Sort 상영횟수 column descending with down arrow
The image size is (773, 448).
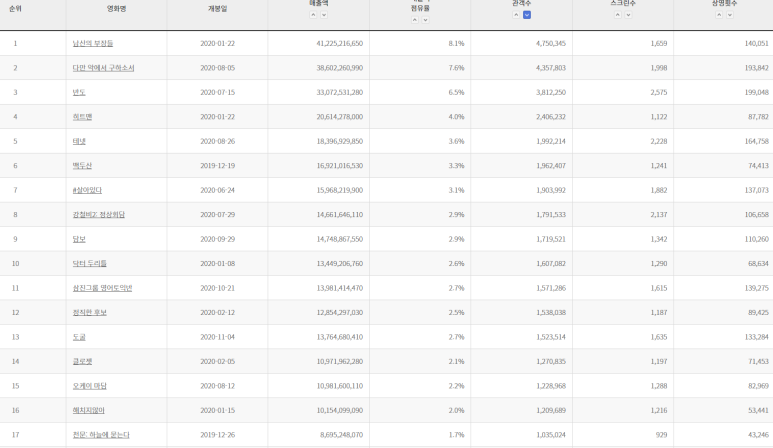point(730,15)
